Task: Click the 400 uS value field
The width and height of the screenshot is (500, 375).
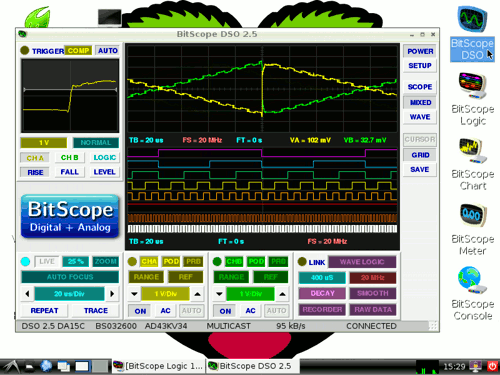Action: (x=322, y=277)
